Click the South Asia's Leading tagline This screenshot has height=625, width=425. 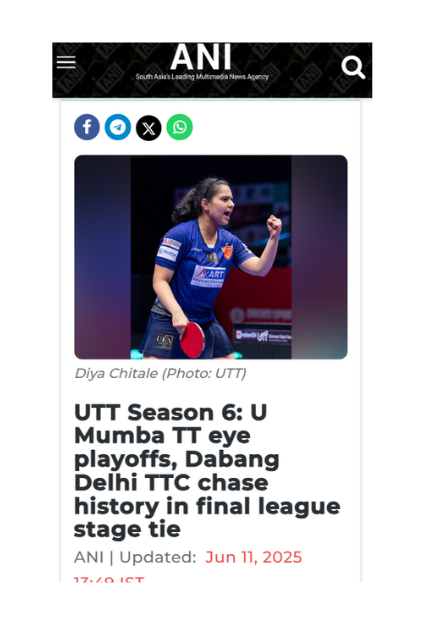pyautogui.click(x=202, y=77)
